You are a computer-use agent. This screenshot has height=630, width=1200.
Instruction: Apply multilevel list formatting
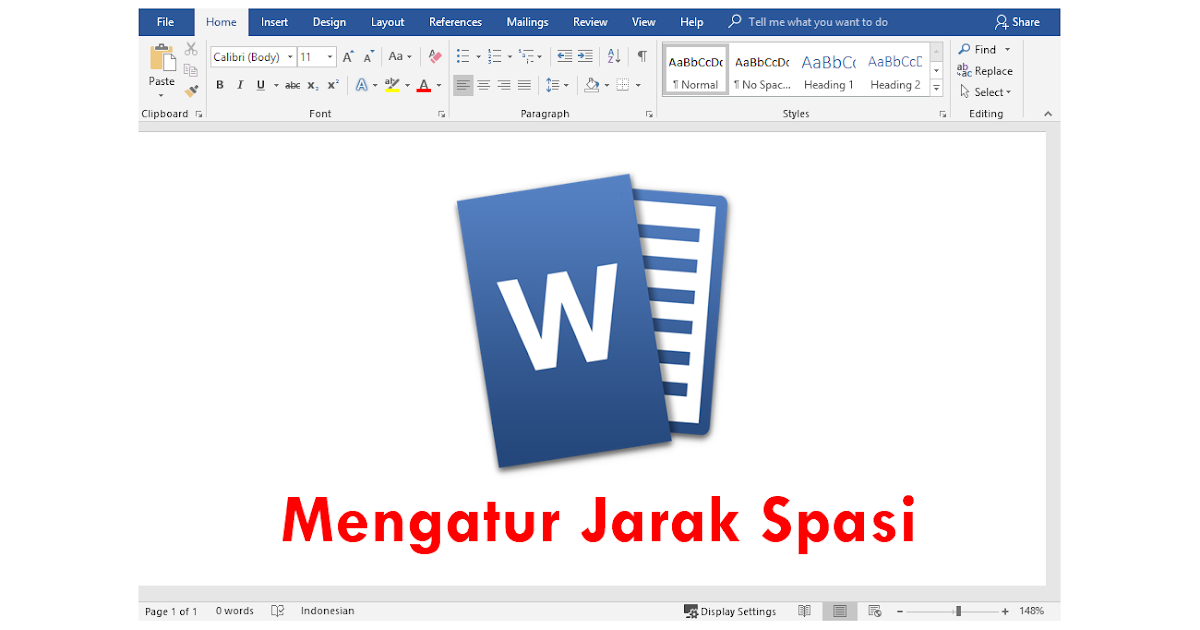click(525, 57)
